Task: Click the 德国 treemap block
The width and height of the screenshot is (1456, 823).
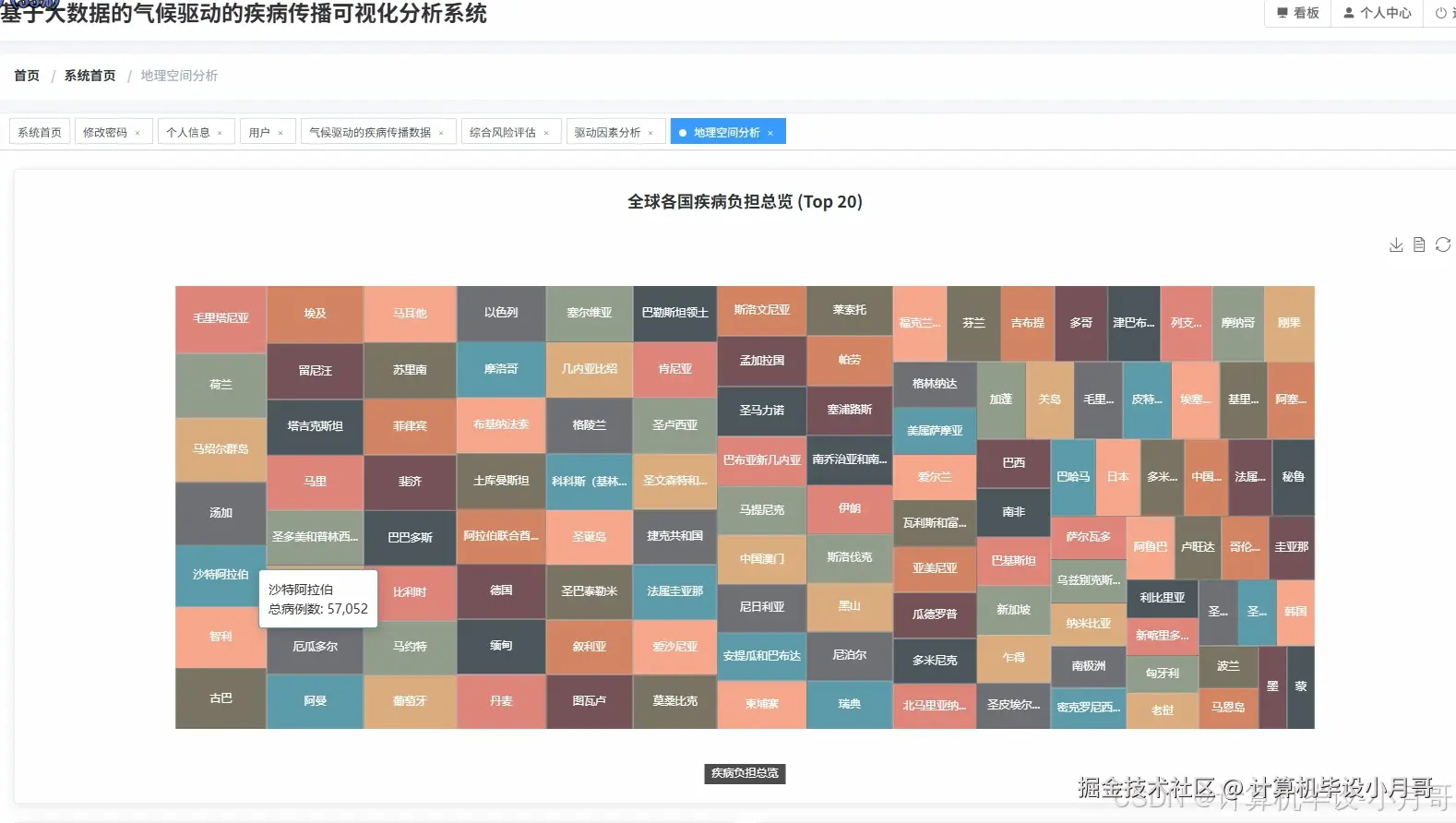Action: pyautogui.click(x=501, y=590)
